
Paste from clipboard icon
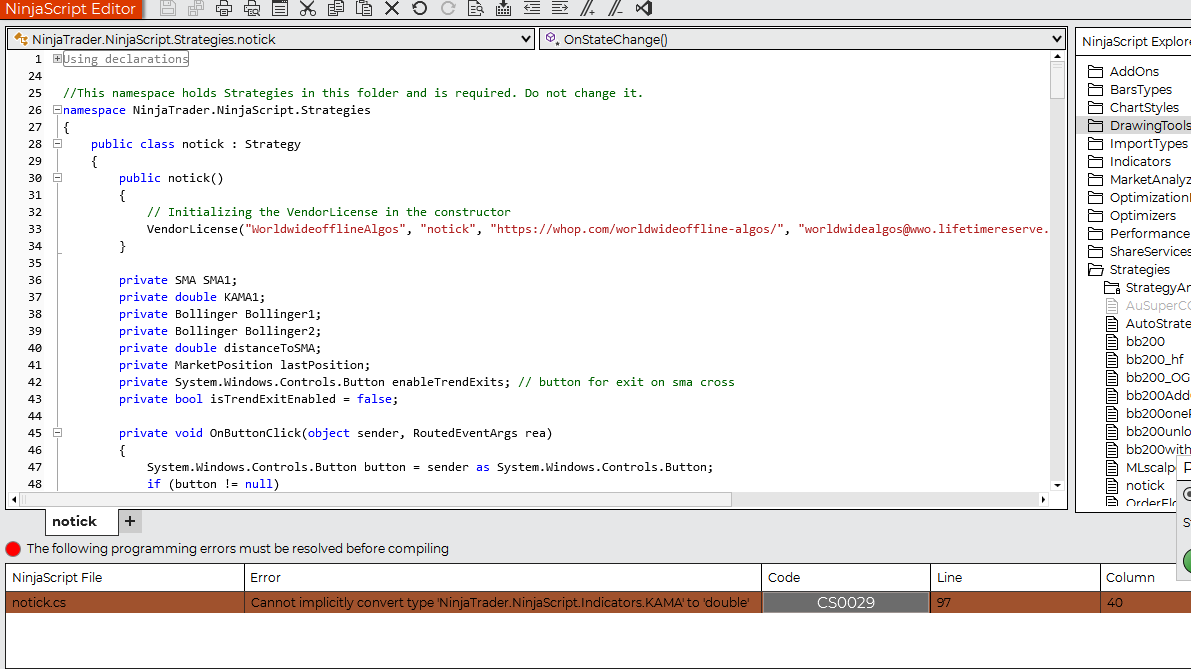point(364,8)
